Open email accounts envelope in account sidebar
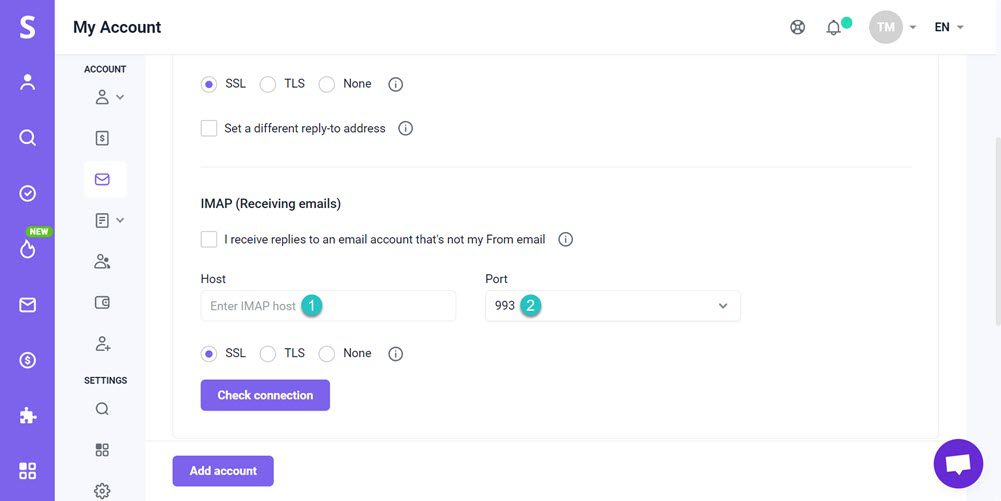This screenshot has height=501, width=1001. pos(102,179)
